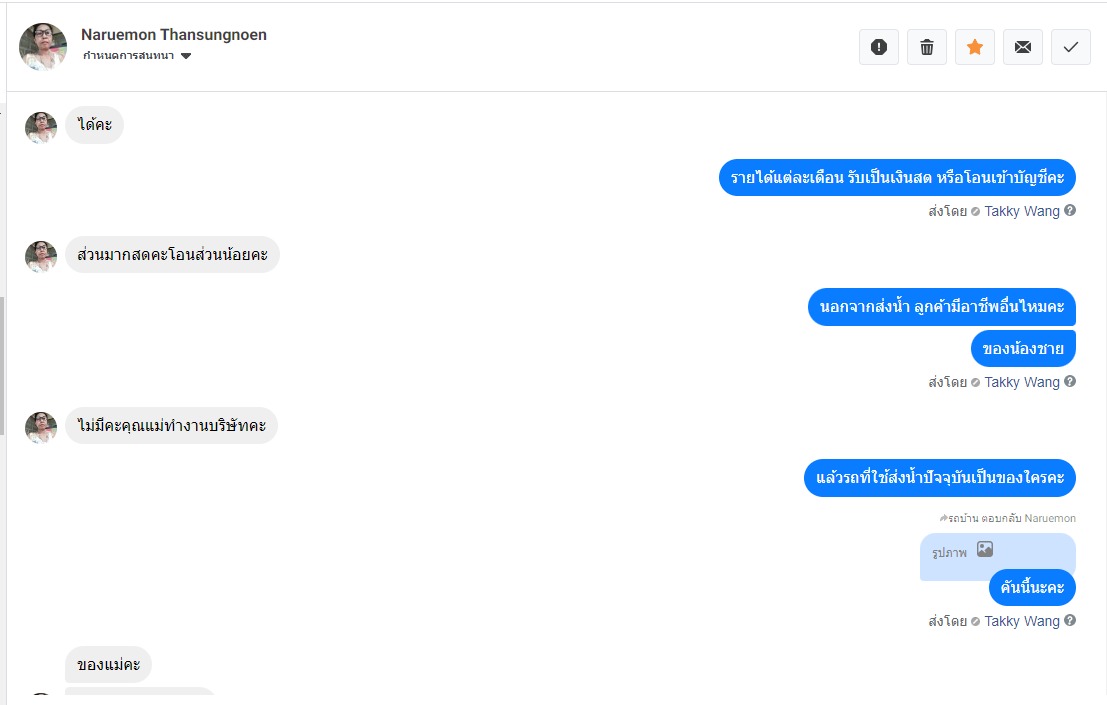The height and width of the screenshot is (705, 1107).
Task: Delete conversation with the trash icon
Action: pyautogui.click(x=926, y=47)
